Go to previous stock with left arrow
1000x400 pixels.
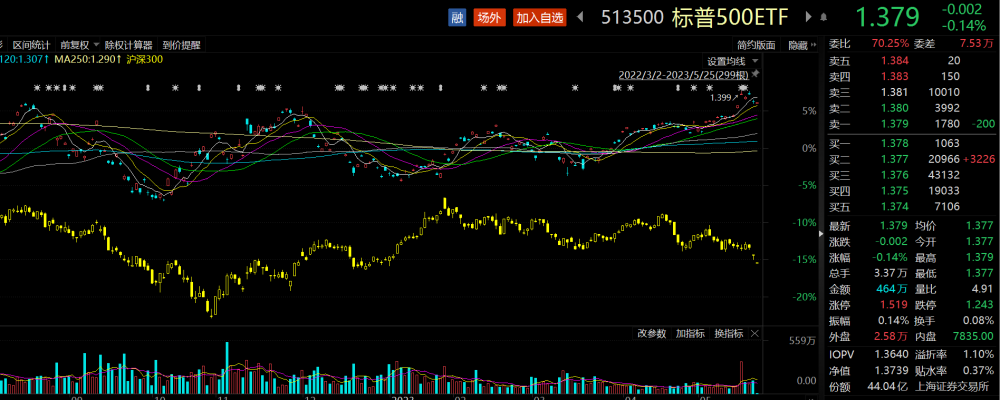580,17
